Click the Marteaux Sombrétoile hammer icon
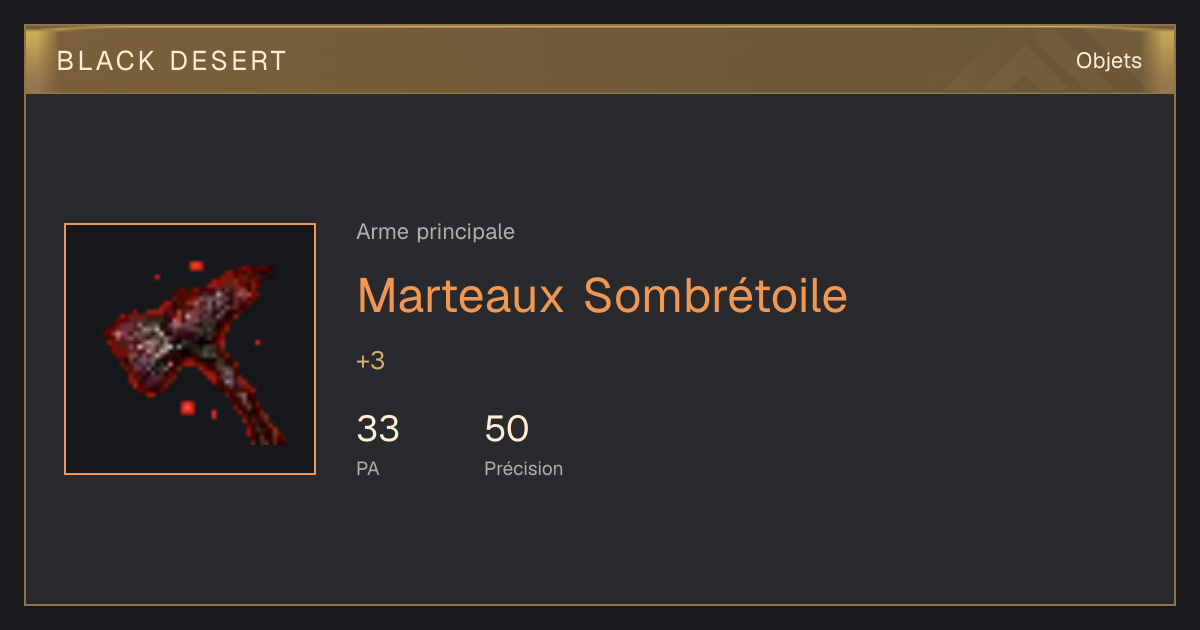 click(x=190, y=349)
